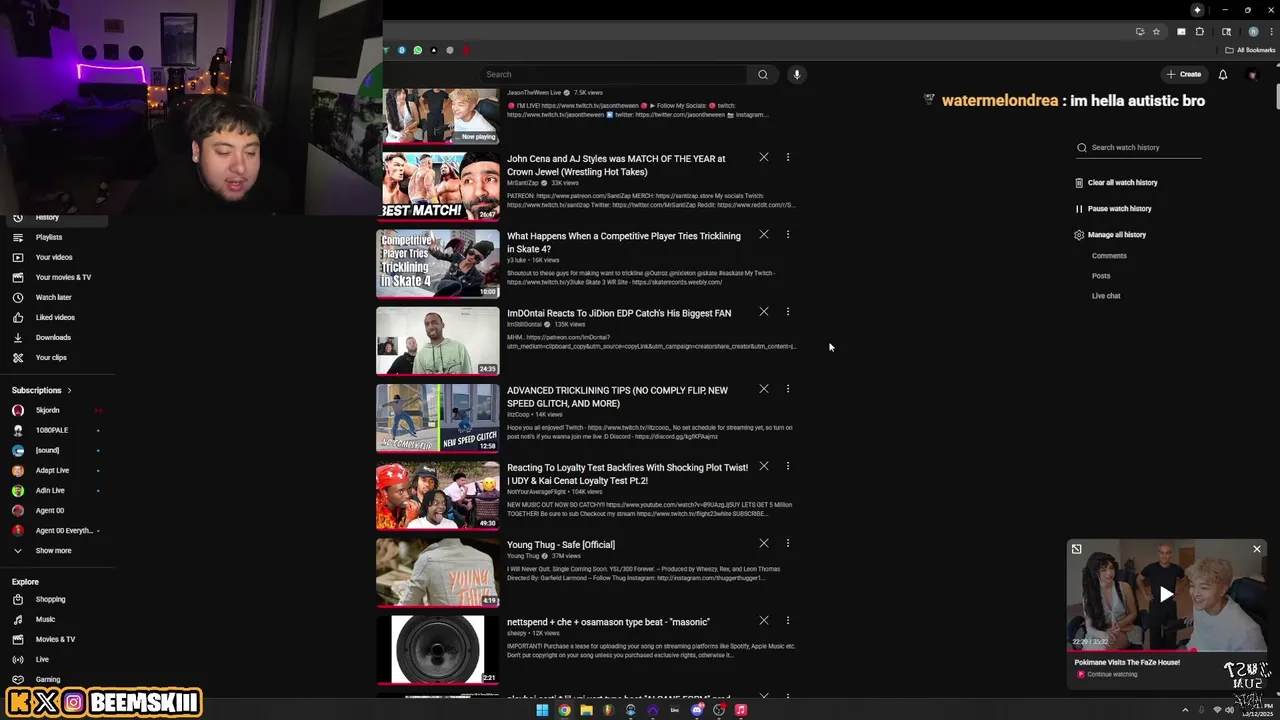1280x720 pixels.
Task: Bookmark page with the star icon
Action: pyautogui.click(x=1156, y=32)
